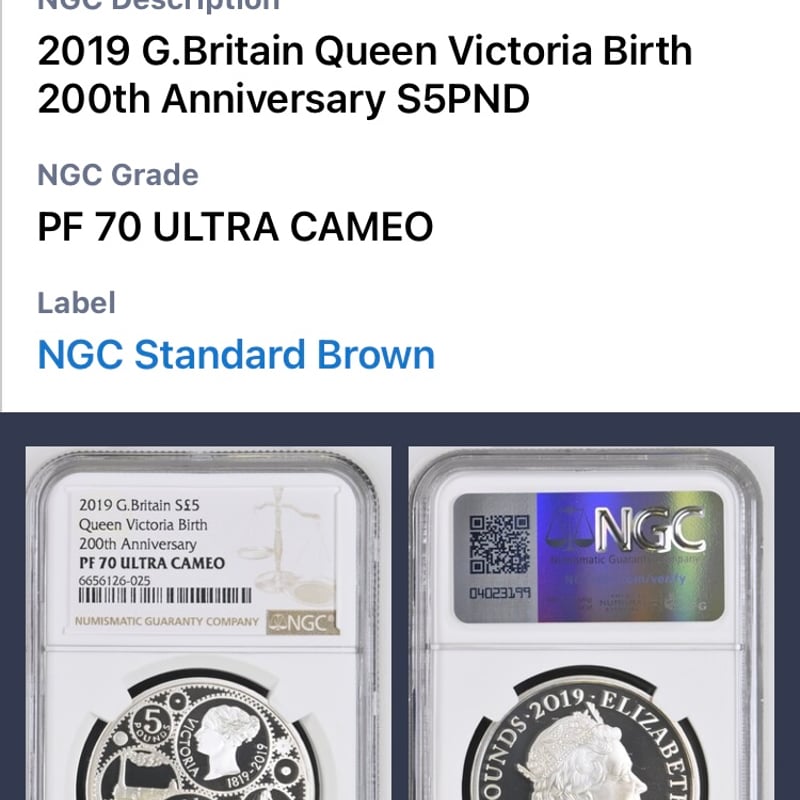Screen dimensions: 800x800
Task: Click the Numismatic Guaranty Company text on label
Action: tap(167, 621)
